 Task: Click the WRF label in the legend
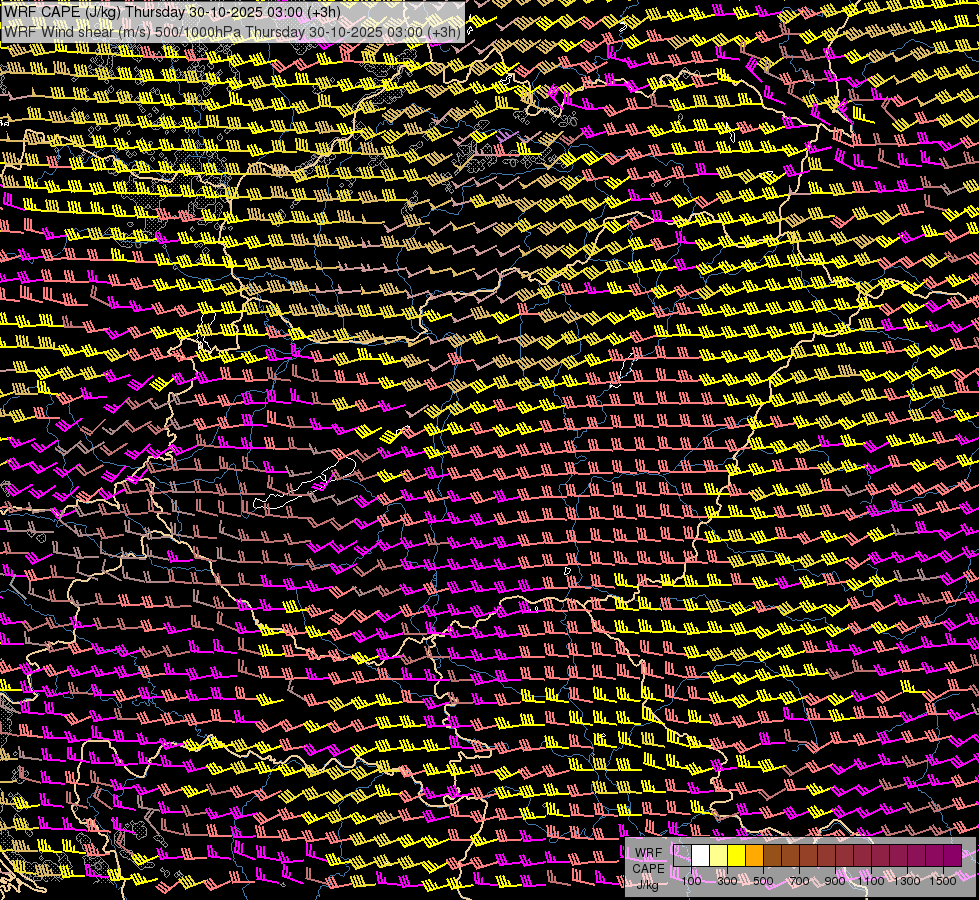tap(649, 853)
